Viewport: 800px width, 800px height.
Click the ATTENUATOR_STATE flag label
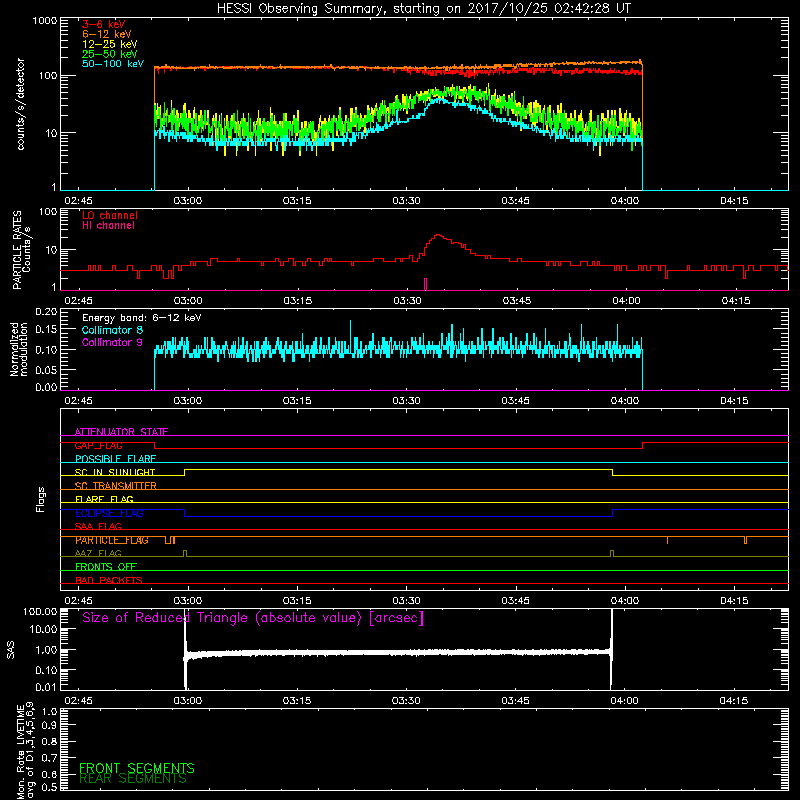[121, 432]
